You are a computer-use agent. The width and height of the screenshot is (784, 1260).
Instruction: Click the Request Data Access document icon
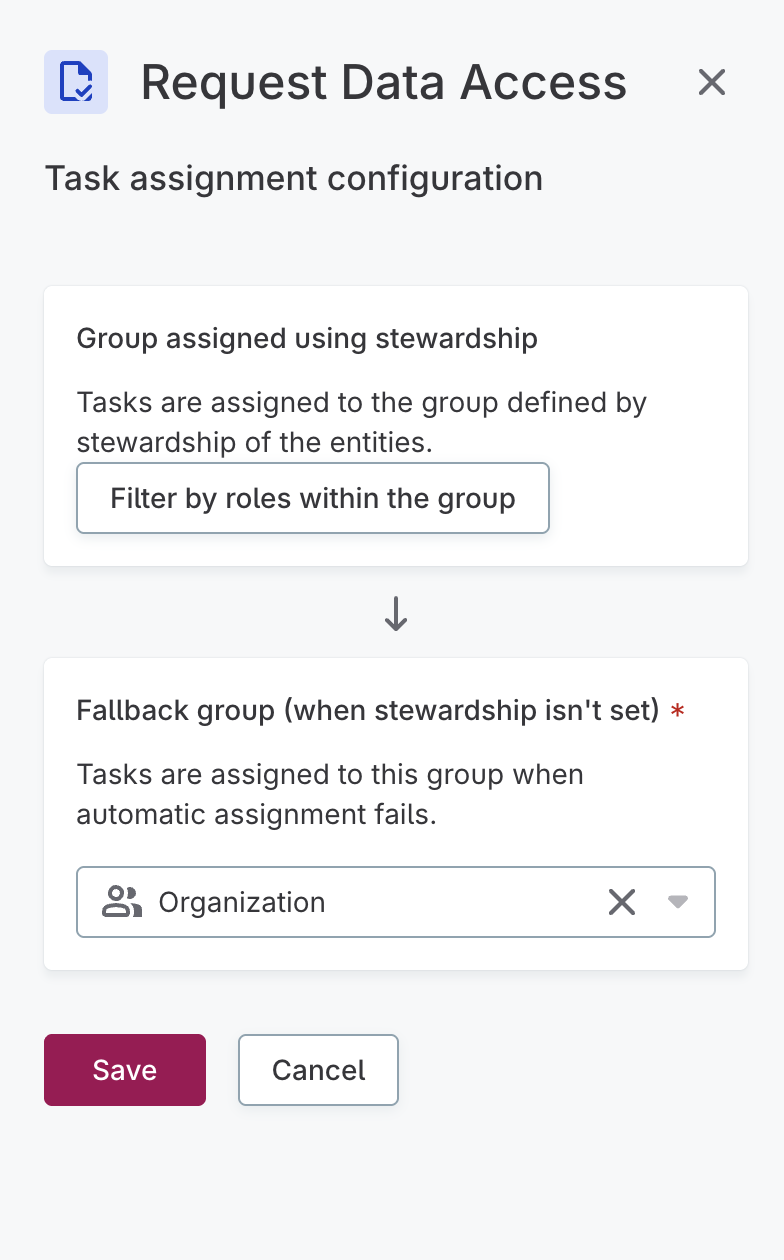[x=76, y=82]
